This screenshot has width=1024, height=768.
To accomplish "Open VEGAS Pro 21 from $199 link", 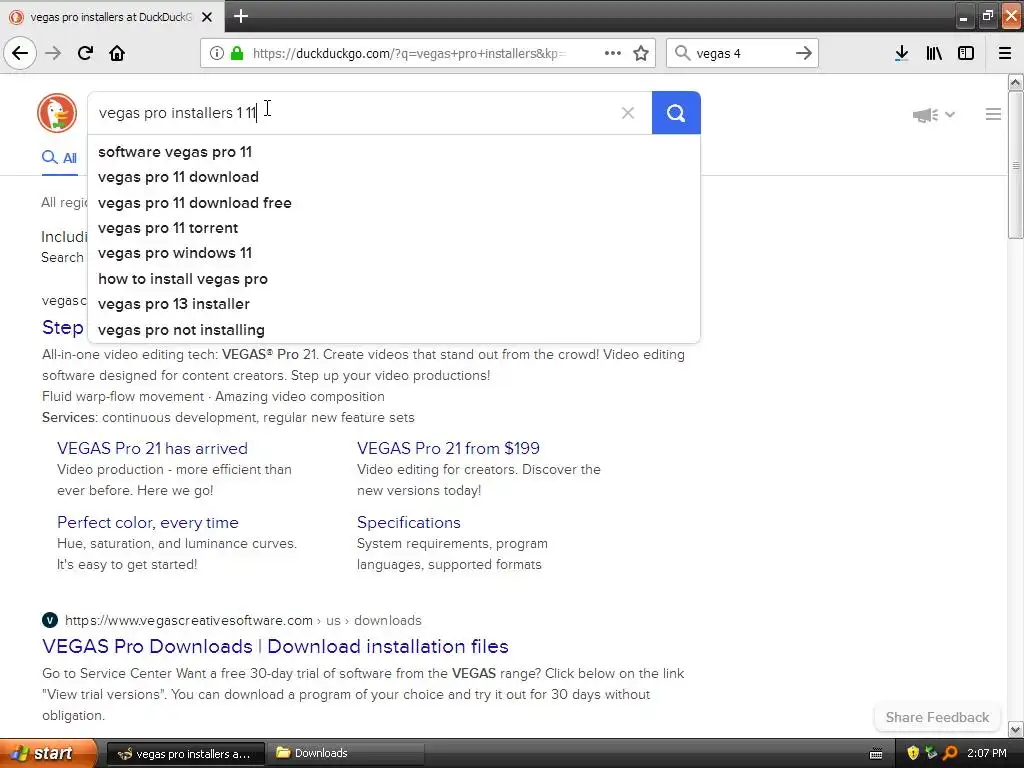I will pos(448,449).
